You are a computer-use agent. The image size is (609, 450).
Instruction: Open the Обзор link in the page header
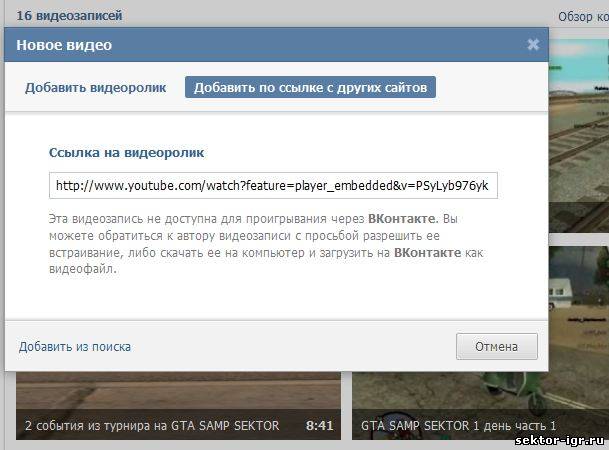point(583,17)
